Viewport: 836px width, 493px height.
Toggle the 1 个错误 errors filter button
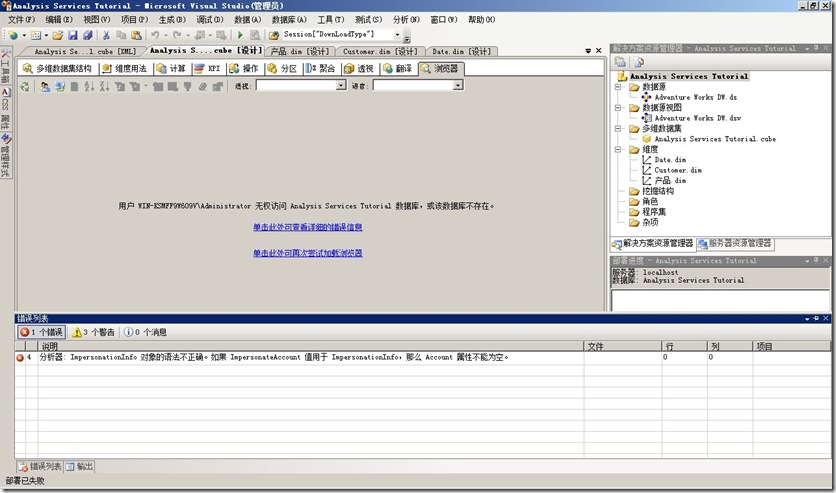[42, 332]
